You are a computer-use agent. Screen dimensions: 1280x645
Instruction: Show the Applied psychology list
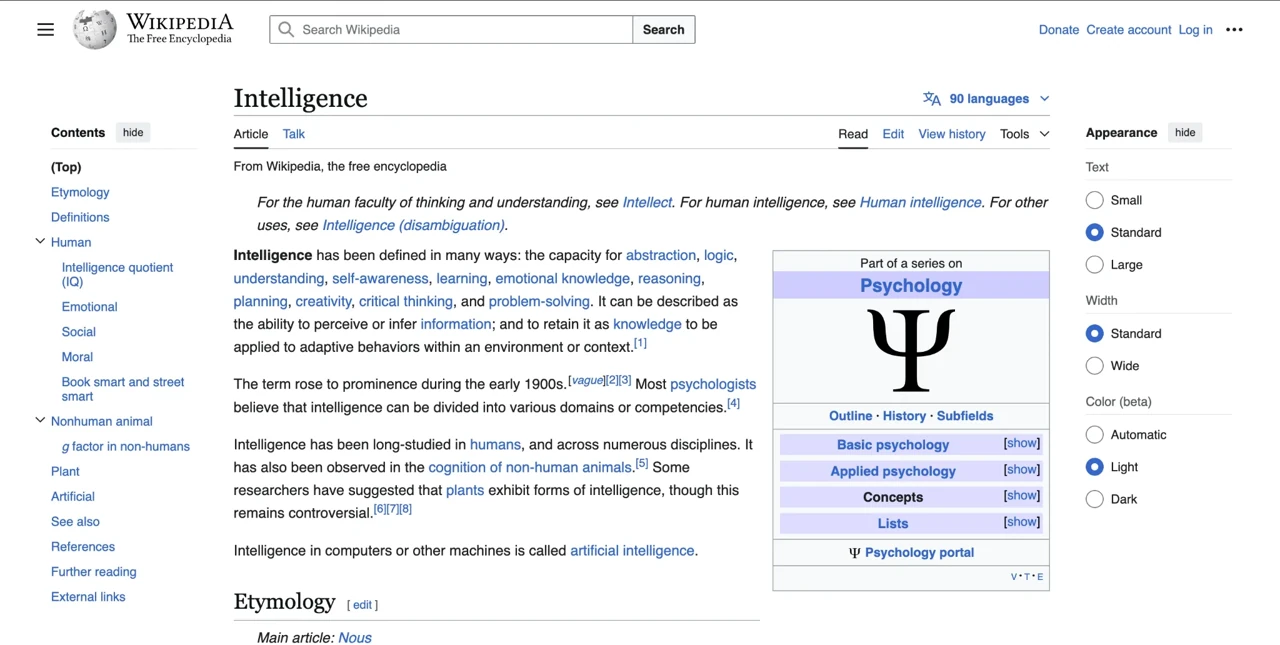[x=1021, y=469]
